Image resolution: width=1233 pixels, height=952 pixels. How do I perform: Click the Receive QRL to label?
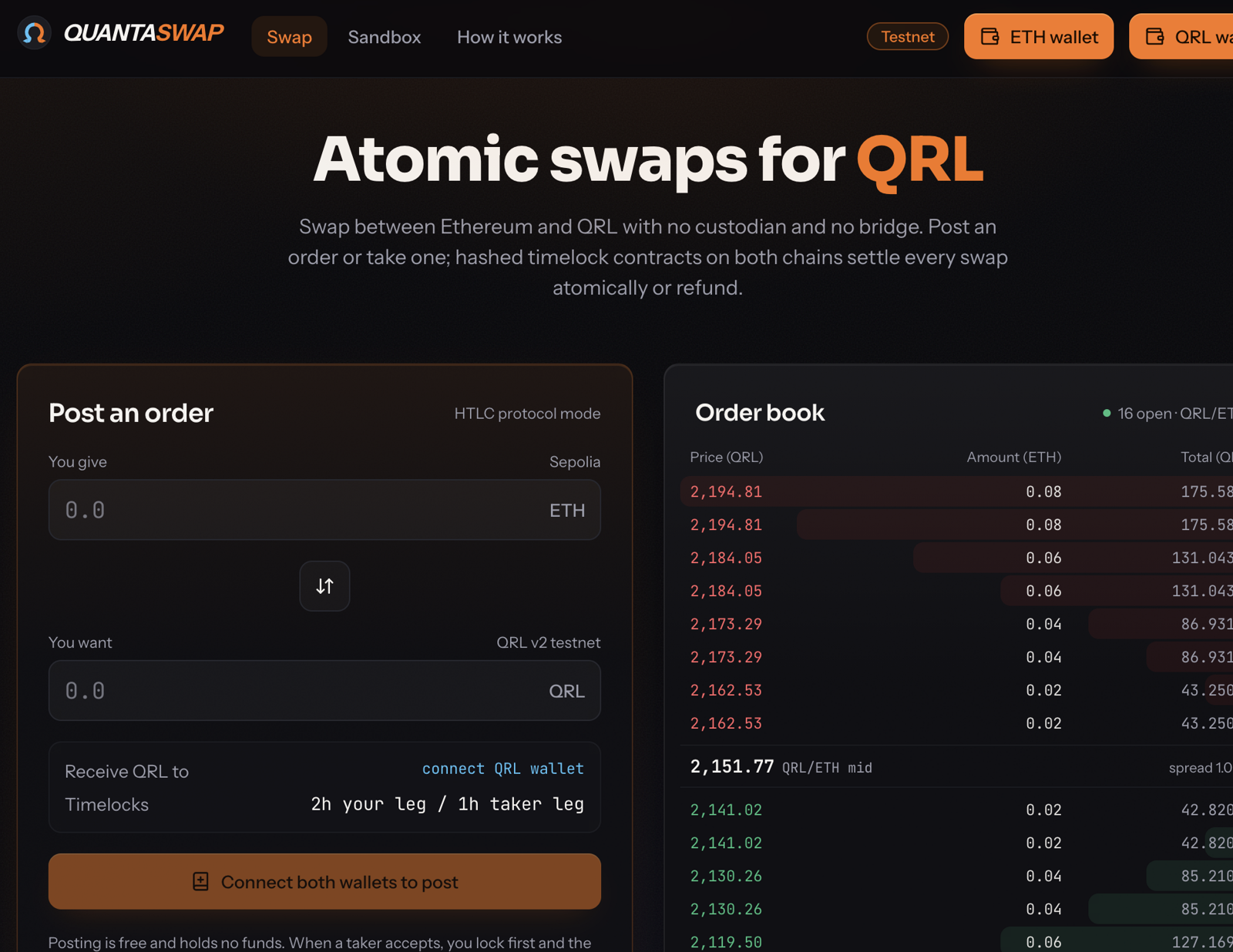[126, 771]
